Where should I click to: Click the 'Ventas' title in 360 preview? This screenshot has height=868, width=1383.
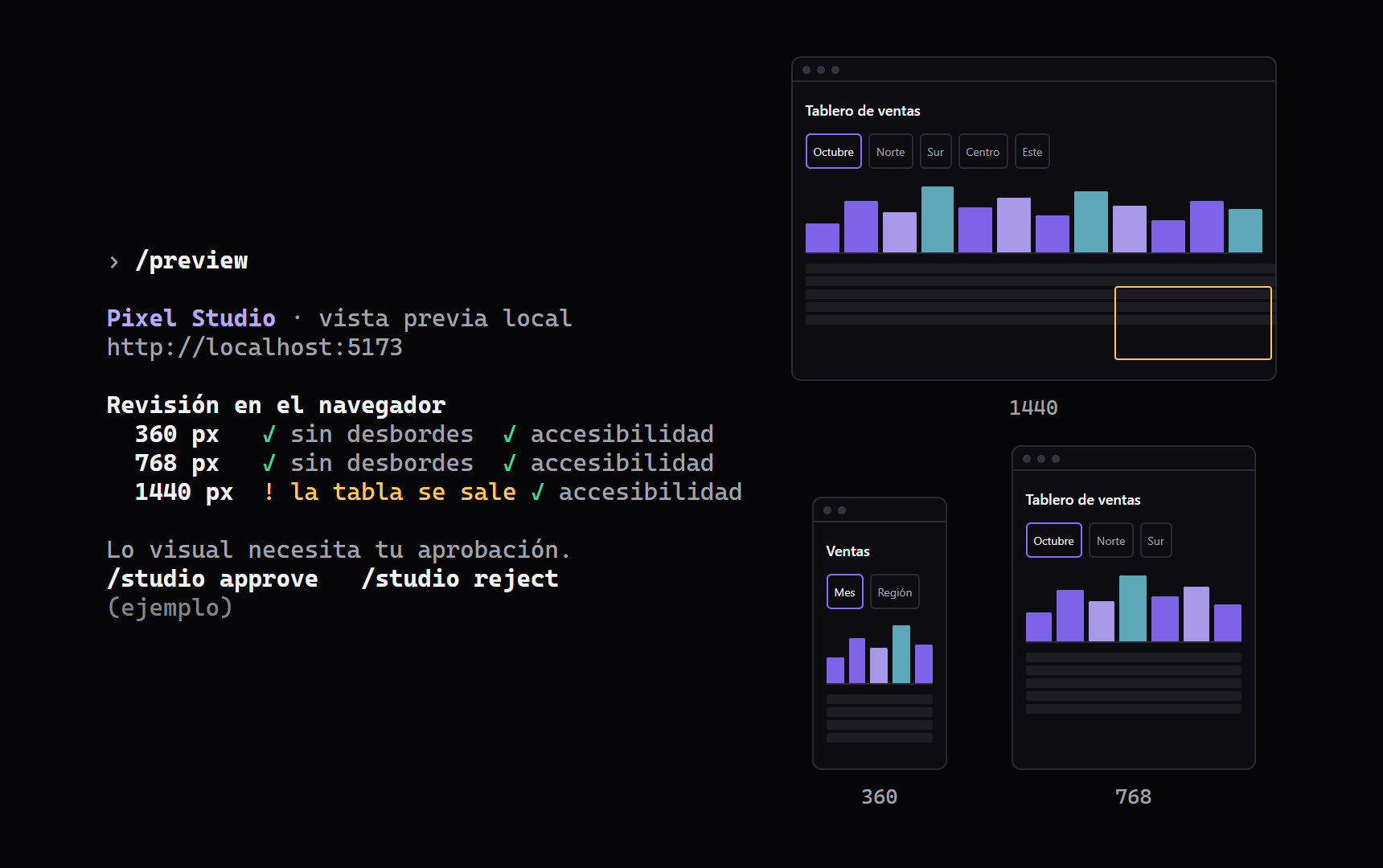[x=847, y=551]
